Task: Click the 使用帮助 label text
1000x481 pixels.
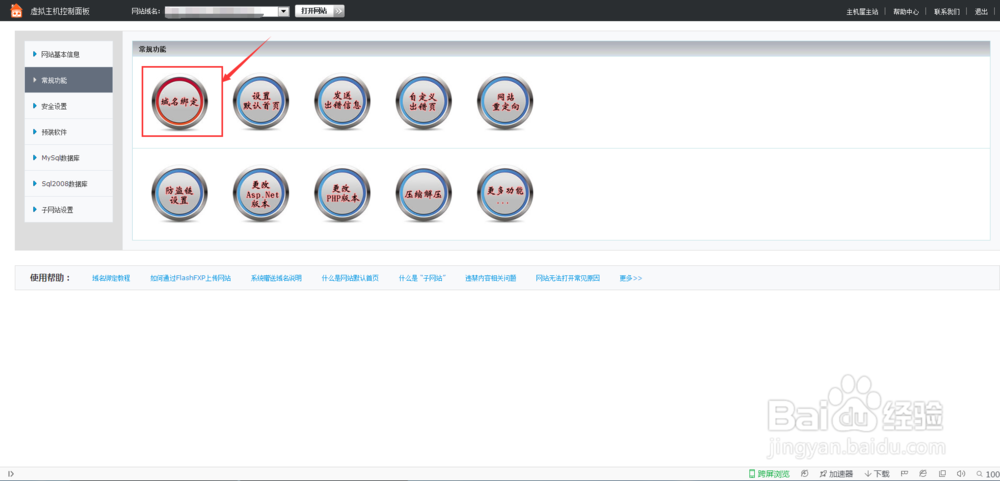Action: click(x=50, y=278)
